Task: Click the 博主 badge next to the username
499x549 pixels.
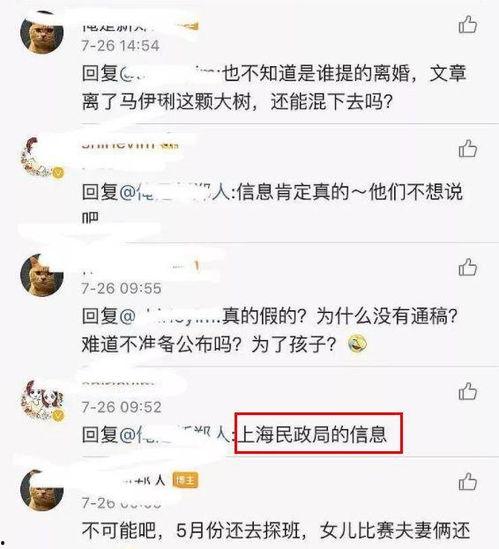Action: (185, 480)
